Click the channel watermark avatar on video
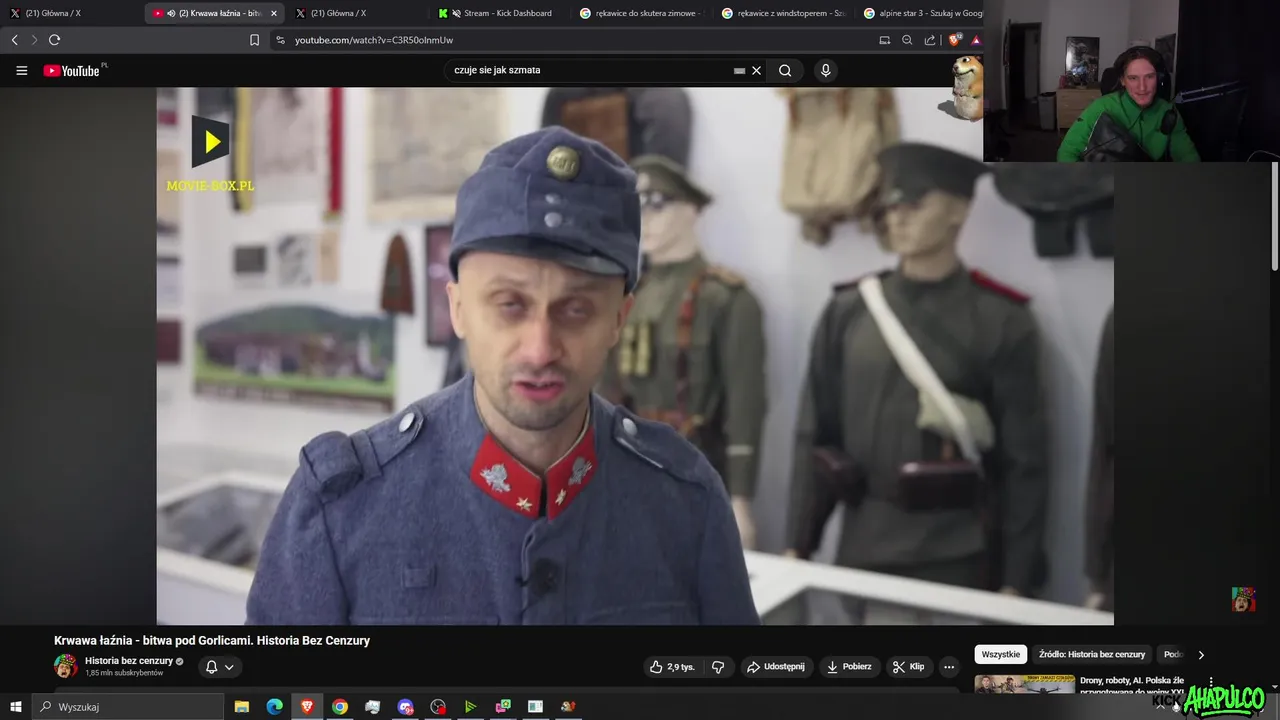The image size is (1280, 720). click(x=1243, y=599)
